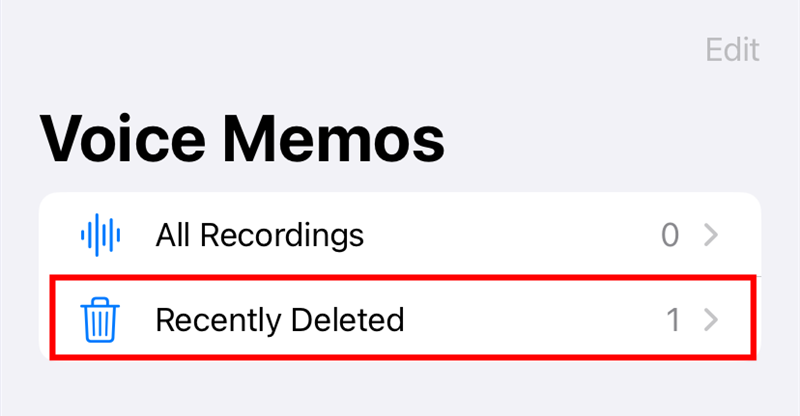This screenshot has height=416, width=800.
Task: Select the "Recently Deleted" text label
Action: 279,320
